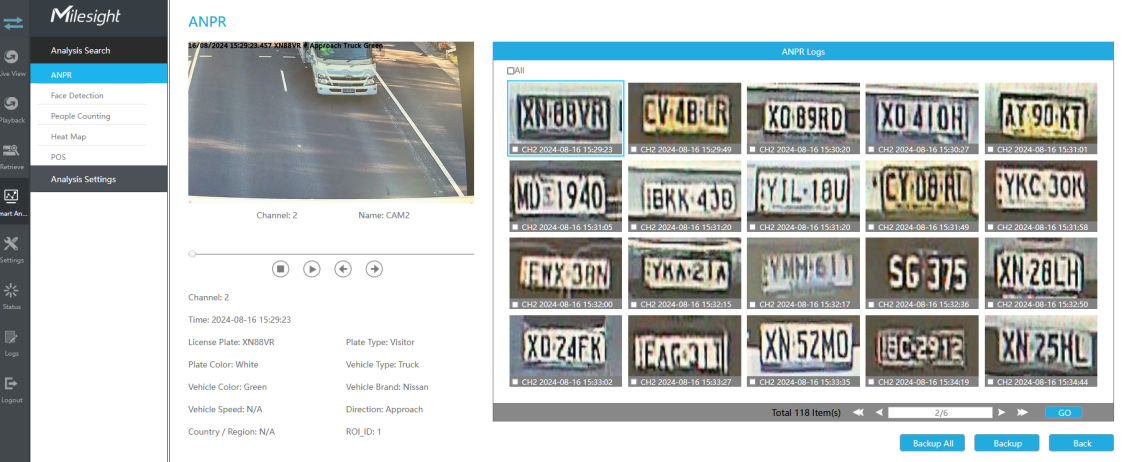Tick checkbox for 15:31:01 plate entry
The width and height of the screenshot is (1129, 462).
[x=991, y=150]
